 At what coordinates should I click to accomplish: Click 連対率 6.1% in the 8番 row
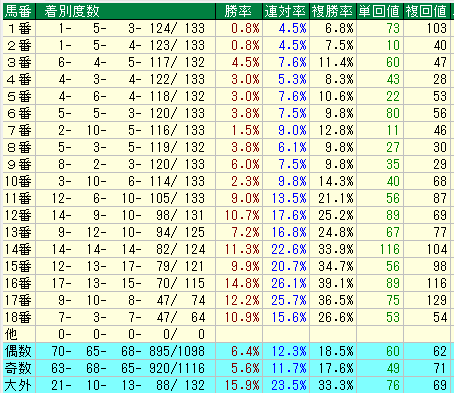(x=292, y=148)
